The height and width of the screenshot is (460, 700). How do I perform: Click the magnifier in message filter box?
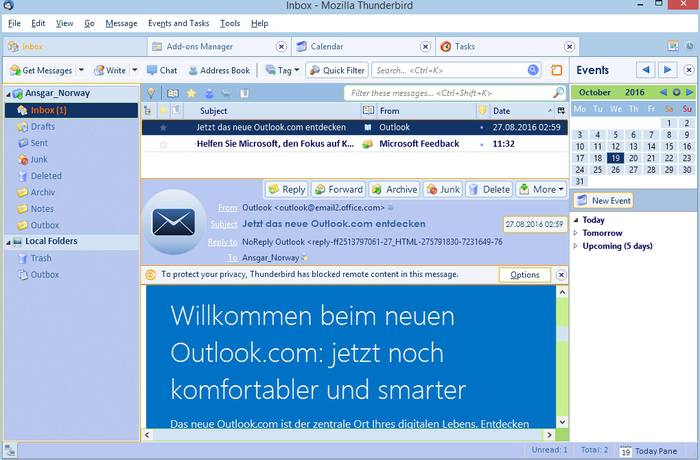[x=558, y=93]
